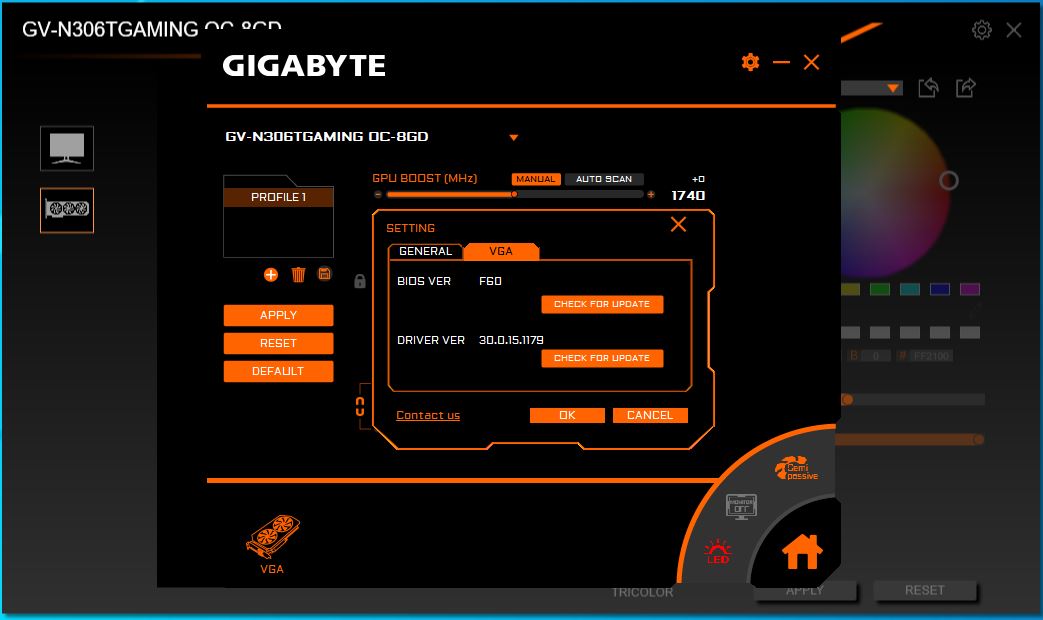Open LED control icon
The image size is (1043, 620).
click(718, 551)
